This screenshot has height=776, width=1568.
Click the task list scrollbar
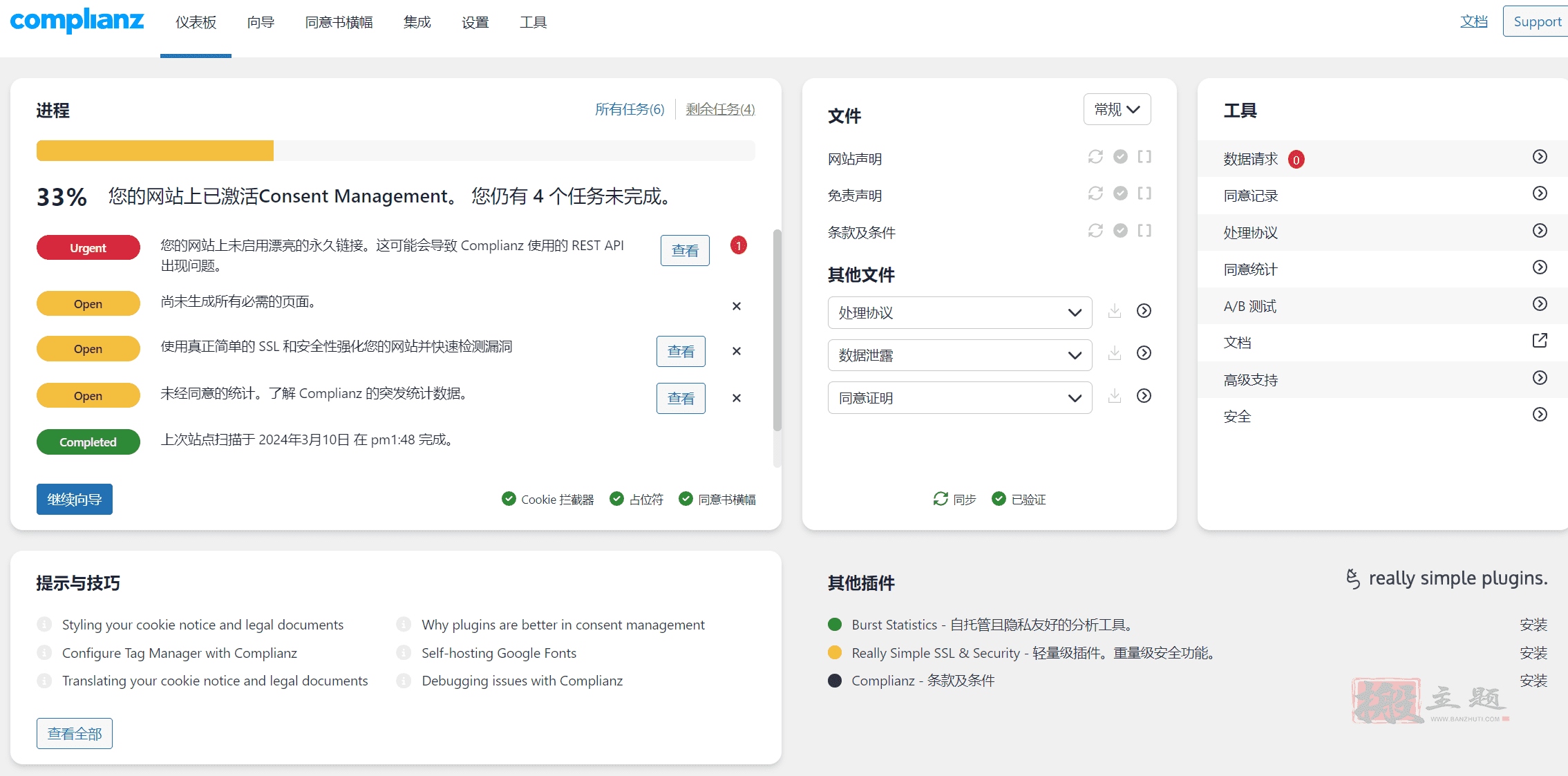[777, 330]
